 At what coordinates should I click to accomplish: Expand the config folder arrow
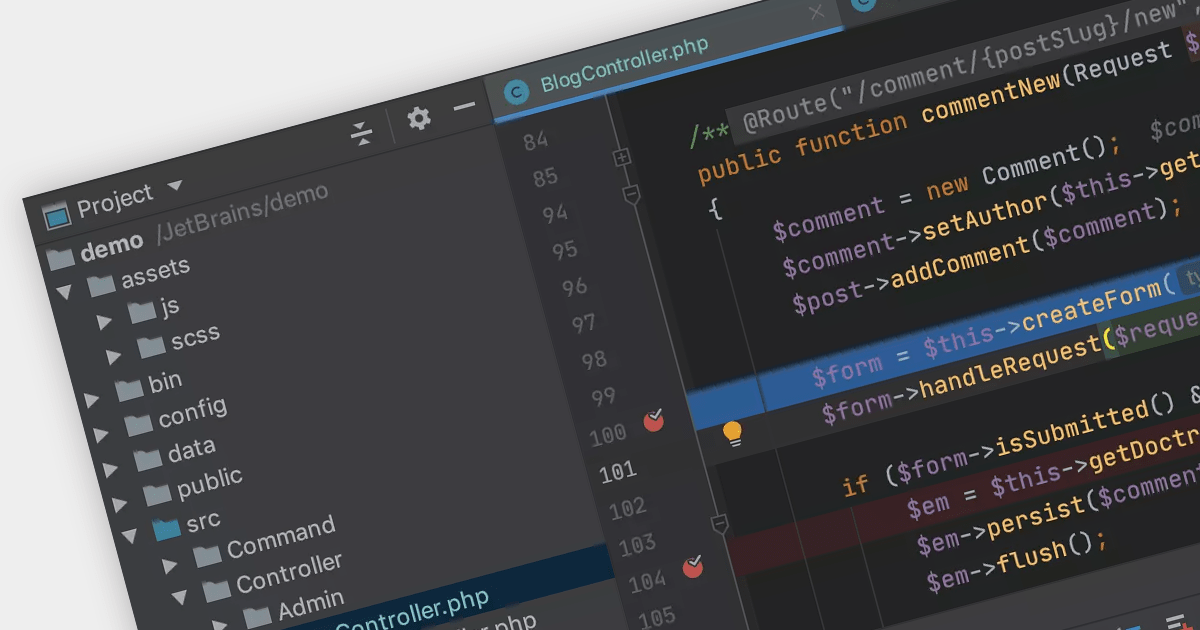click(101, 435)
